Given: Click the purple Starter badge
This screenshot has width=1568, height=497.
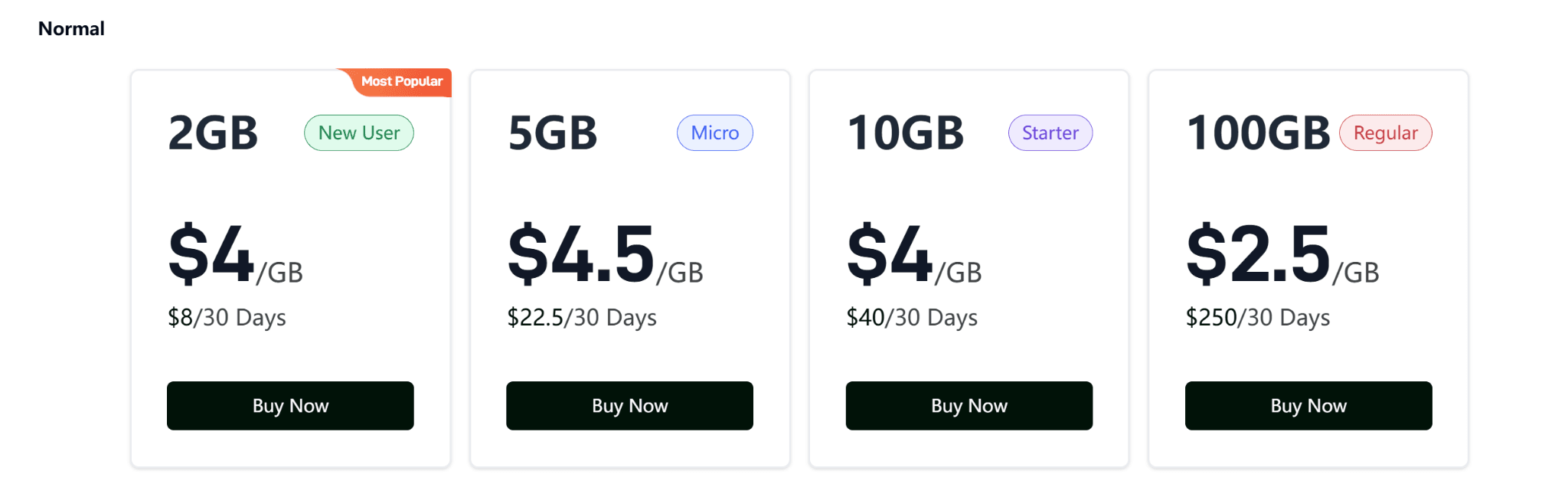Looking at the screenshot, I should coord(1050,133).
